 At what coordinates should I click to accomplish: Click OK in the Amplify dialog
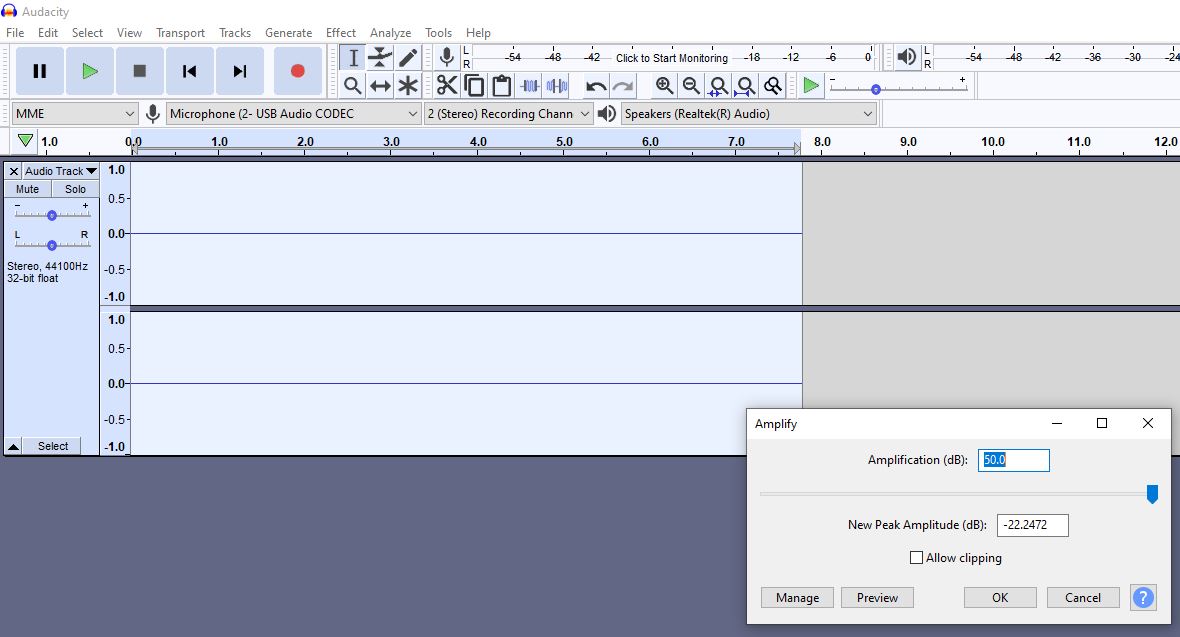point(1000,598)
